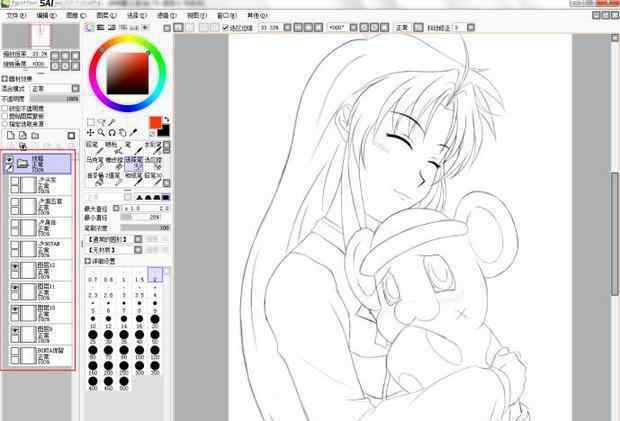The height and width of the screenshot is (421, 620).
Task: Open the 文件 menu
Action: (x=17, y=15)
